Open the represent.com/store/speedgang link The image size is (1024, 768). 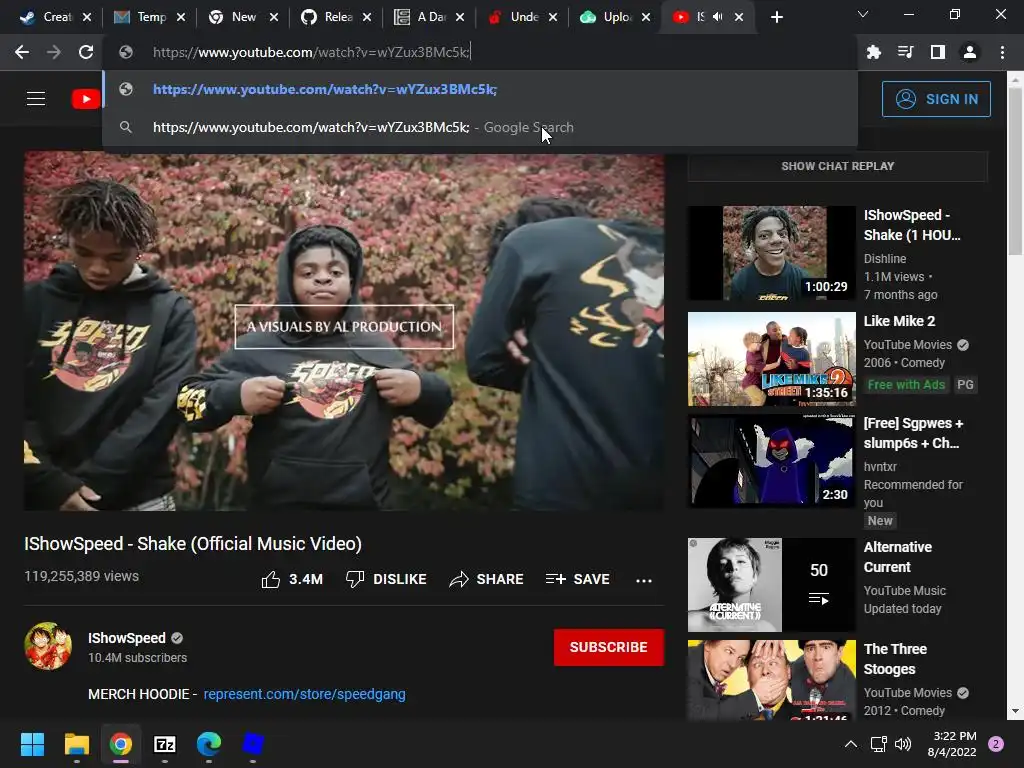click(304, 694)
